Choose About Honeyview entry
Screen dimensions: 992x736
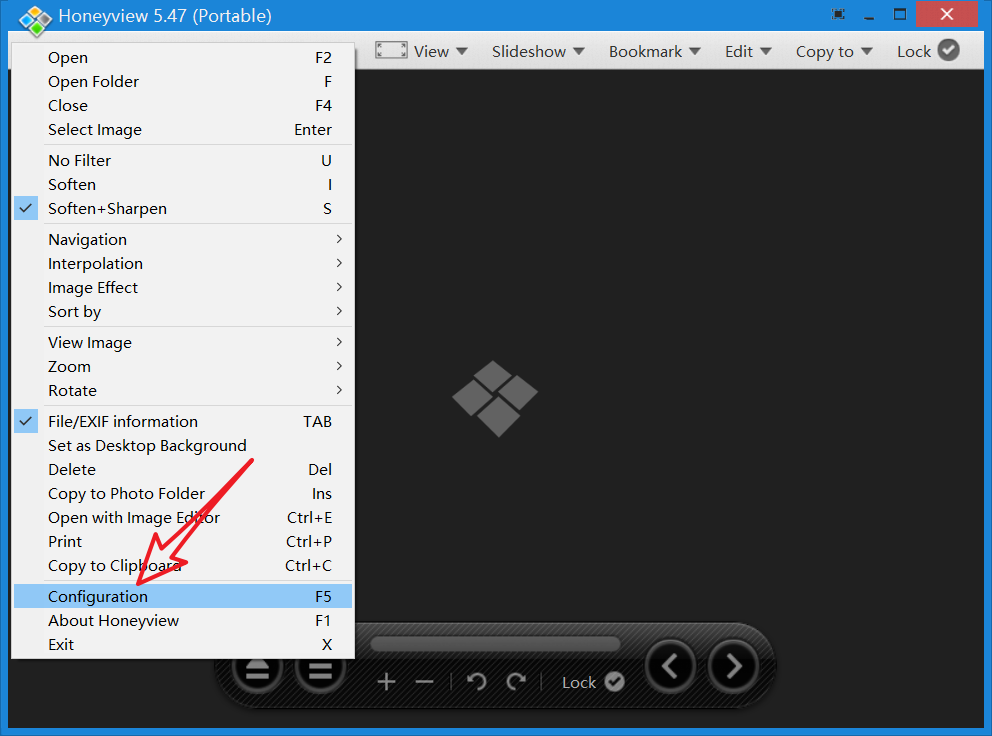click(183, 621)
